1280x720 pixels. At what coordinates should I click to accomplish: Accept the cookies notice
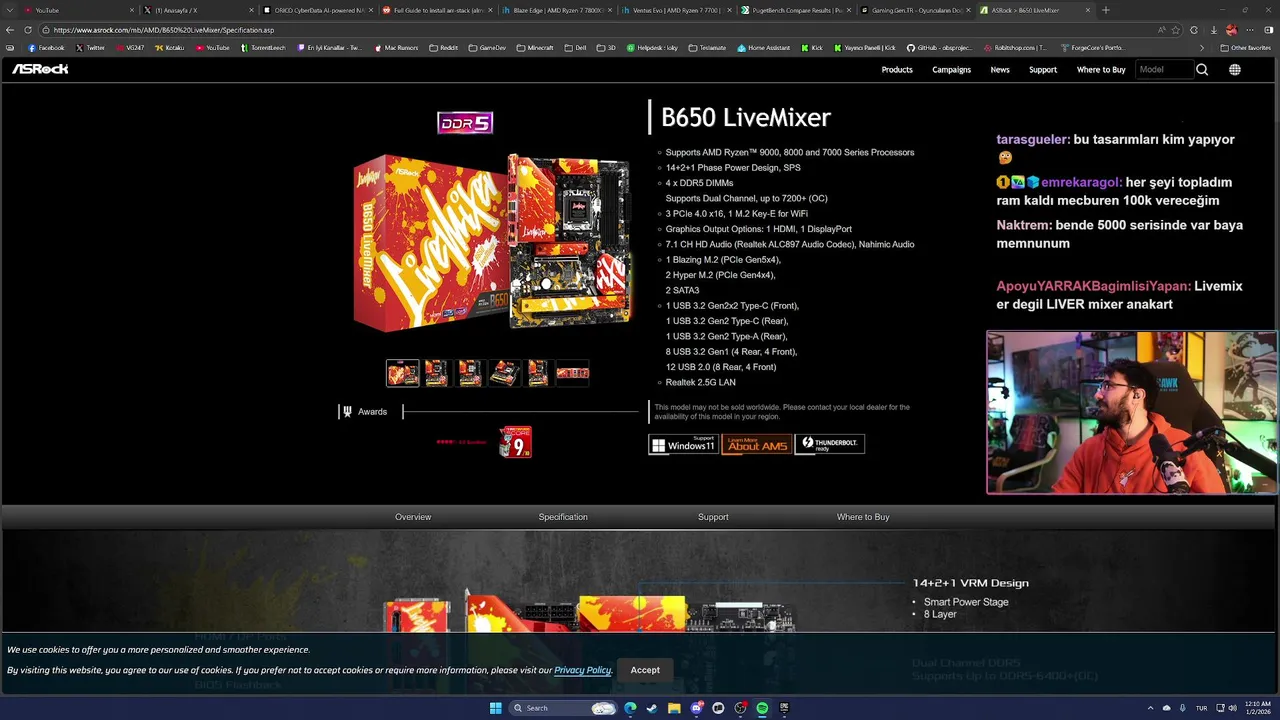point(645,670)
